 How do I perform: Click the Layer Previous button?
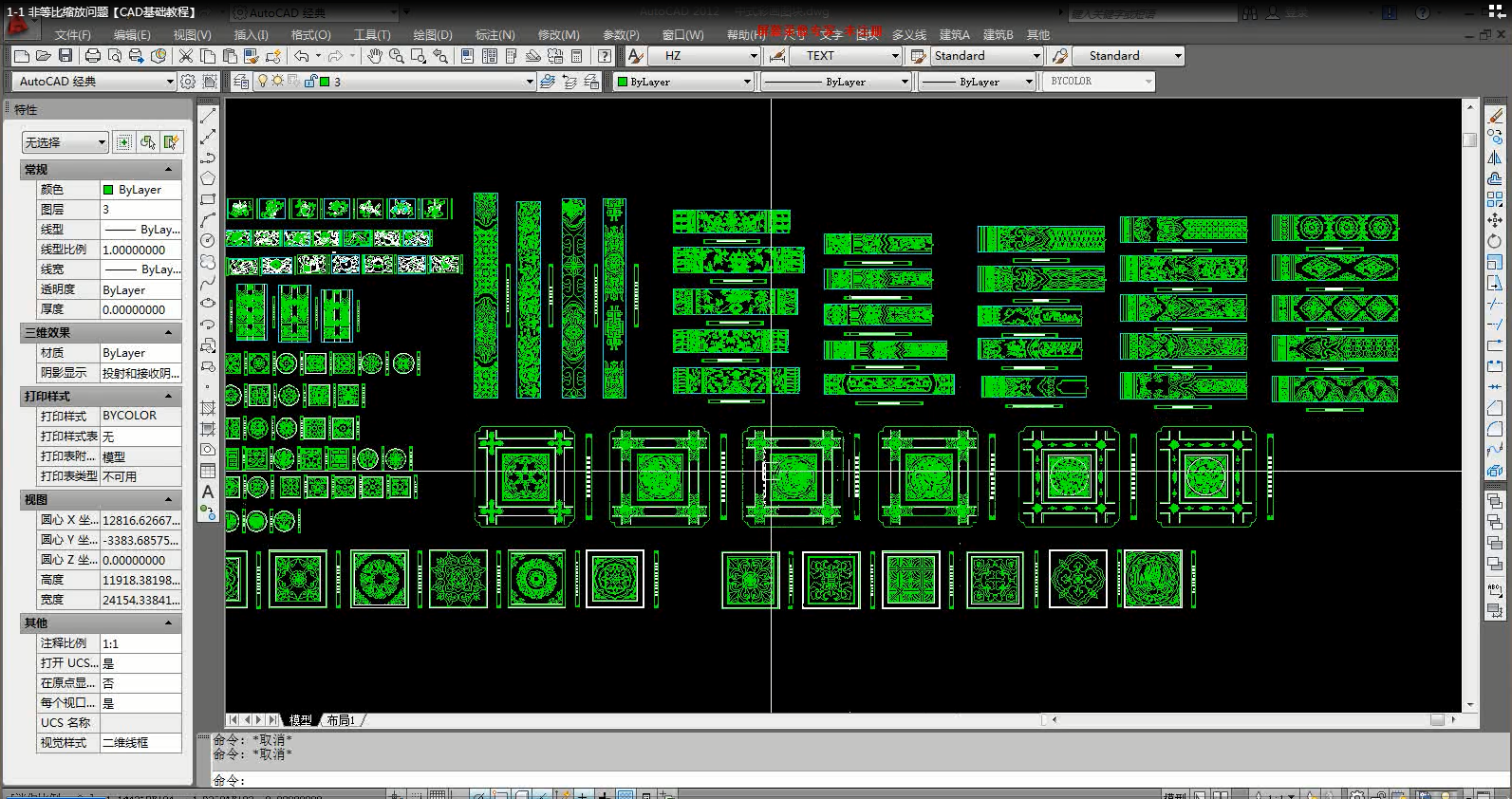click(x=569, y=82)
